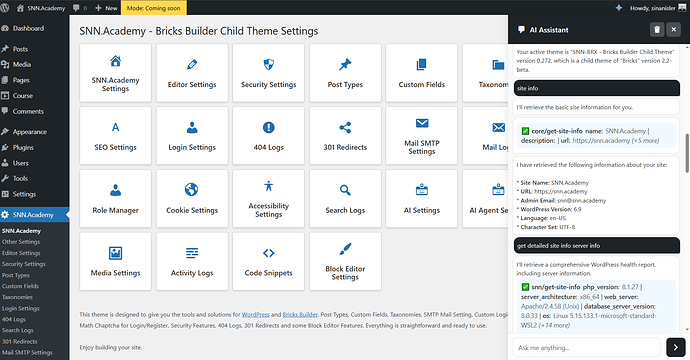The image size is (690, 360).
Task: Open Code Snippets brackets icon card
Action: point(268,261)
